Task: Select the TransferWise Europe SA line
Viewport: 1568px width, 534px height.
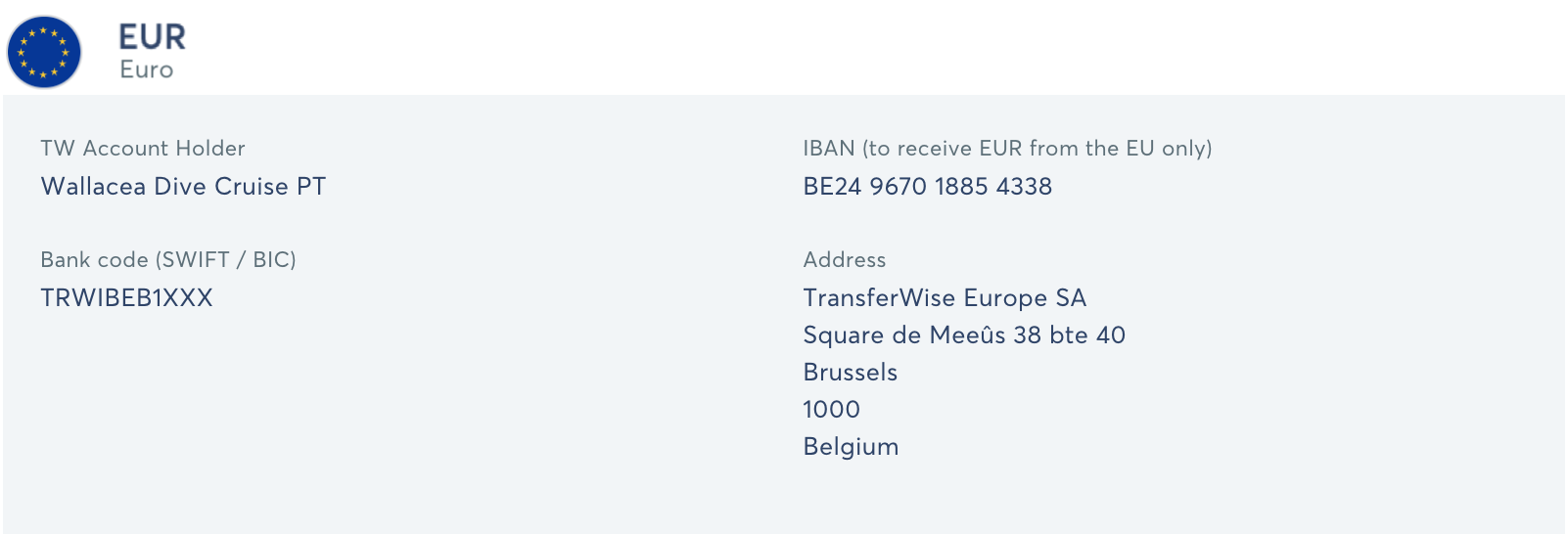Action: point(945,298)
